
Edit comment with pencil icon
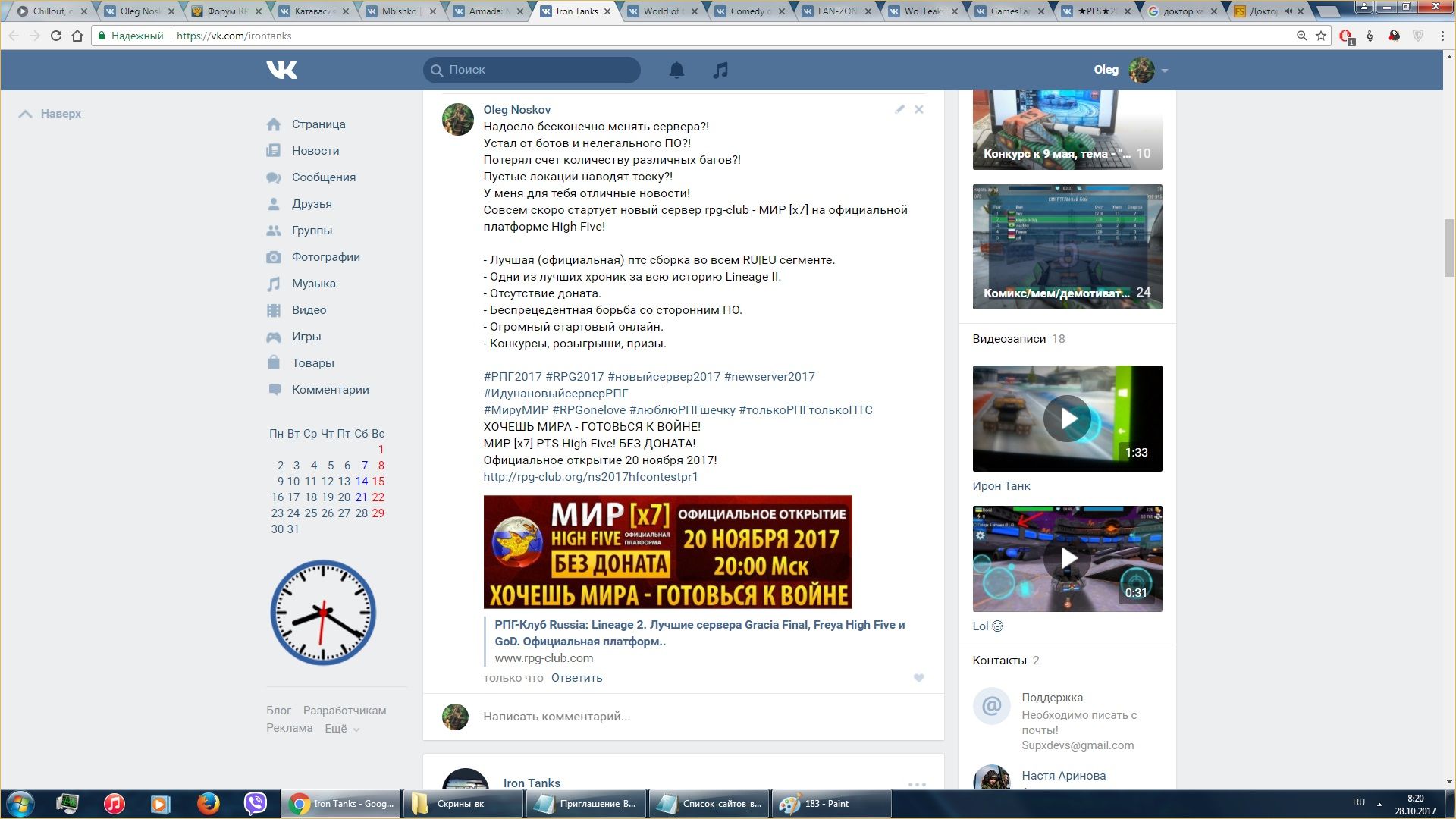click(899, 109)
